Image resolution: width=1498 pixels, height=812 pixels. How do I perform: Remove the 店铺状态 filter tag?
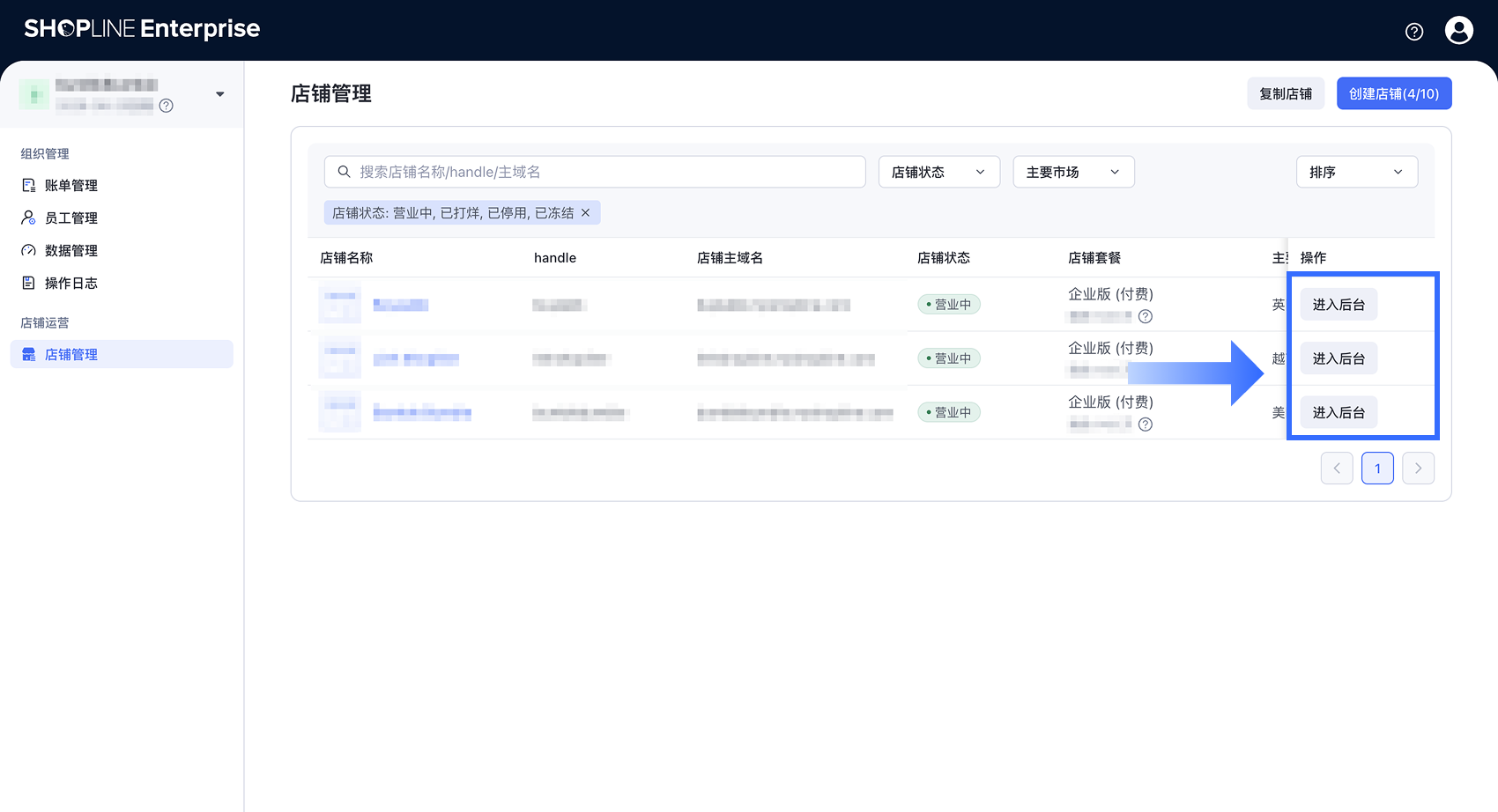tap(585, 213)
